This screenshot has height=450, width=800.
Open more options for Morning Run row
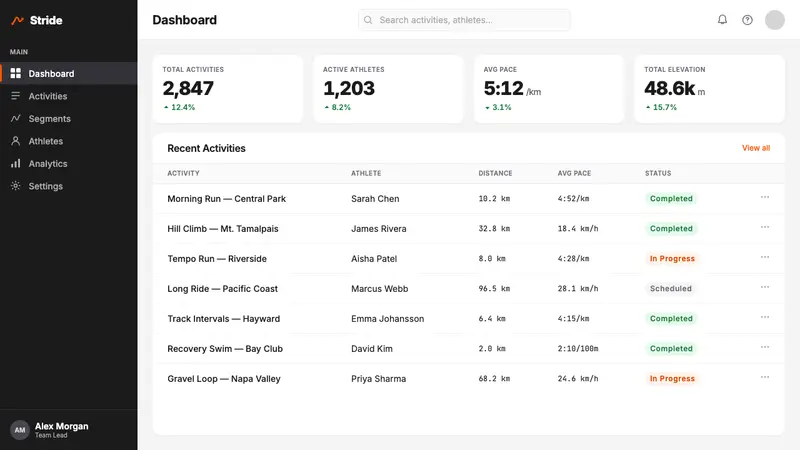coord(765,197)
